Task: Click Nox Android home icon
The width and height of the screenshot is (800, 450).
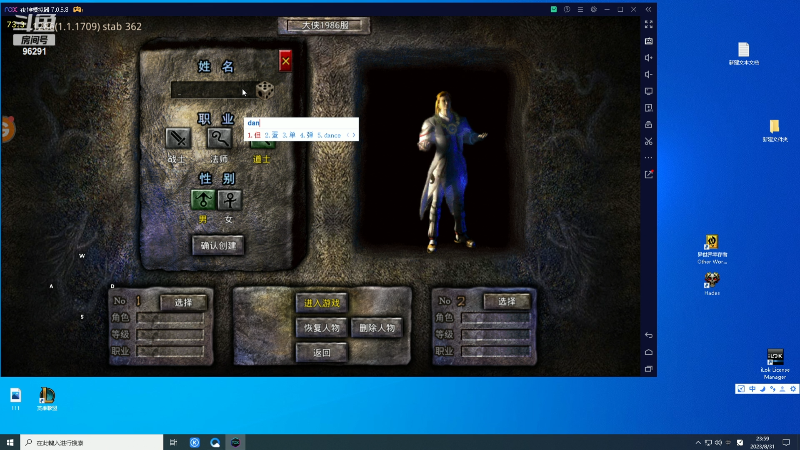Action: click(x=648, y=352)
